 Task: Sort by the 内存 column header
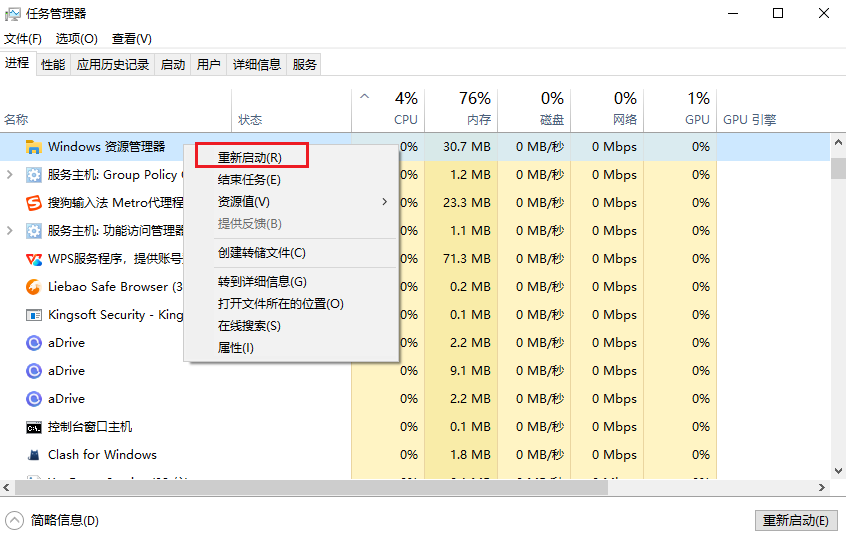coord(461,110)
